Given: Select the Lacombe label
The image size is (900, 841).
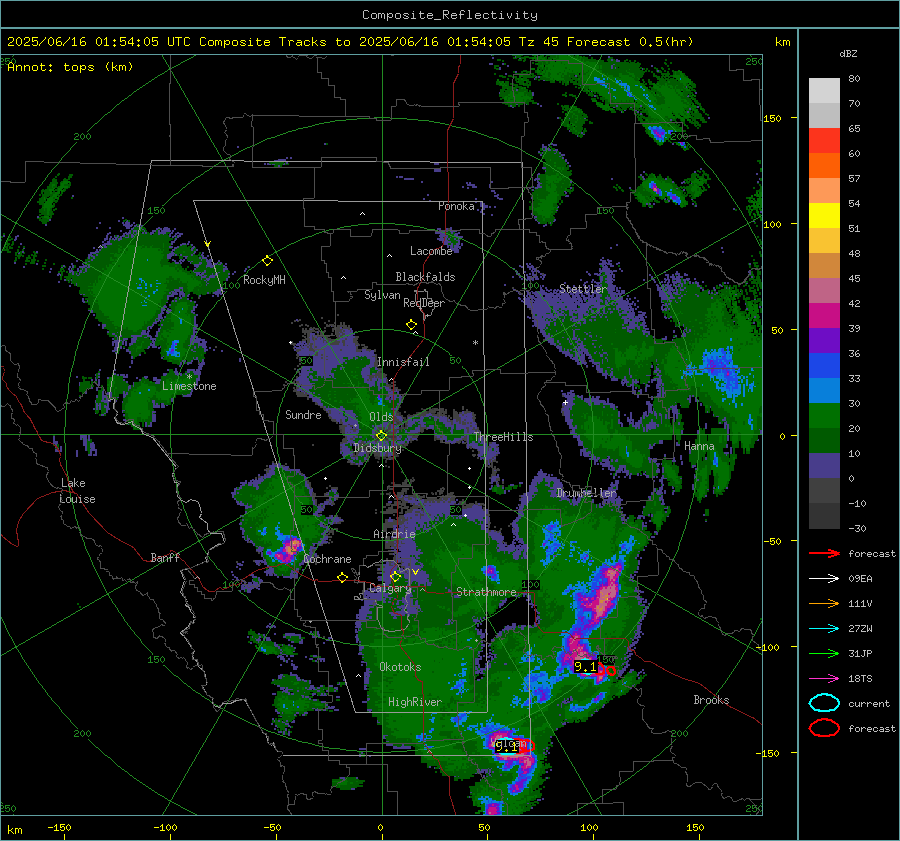Looking at the screenshot, I should (x=431, y=251).
